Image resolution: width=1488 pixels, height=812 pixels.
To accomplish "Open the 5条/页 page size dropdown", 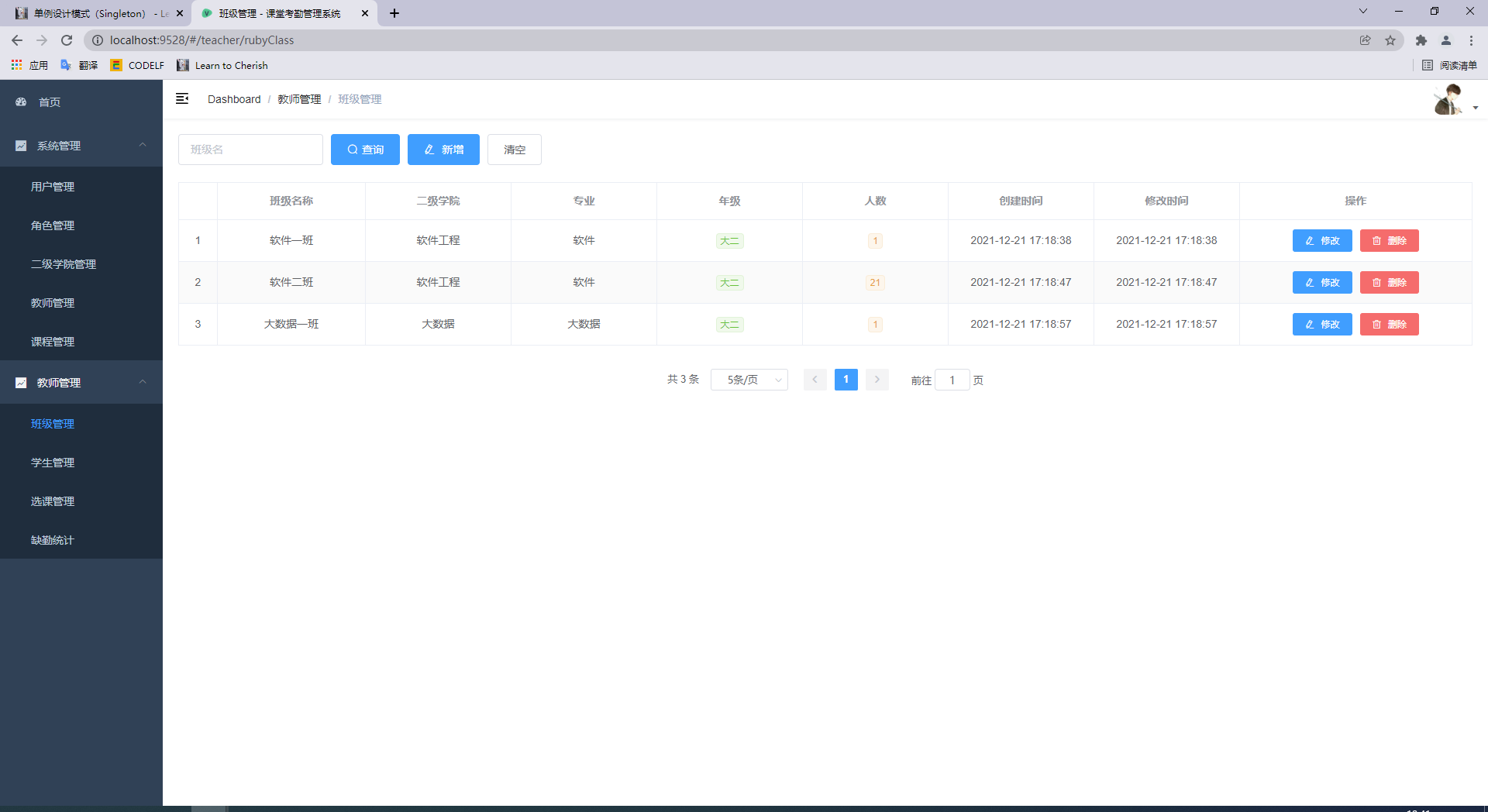I will click(749, 380).
